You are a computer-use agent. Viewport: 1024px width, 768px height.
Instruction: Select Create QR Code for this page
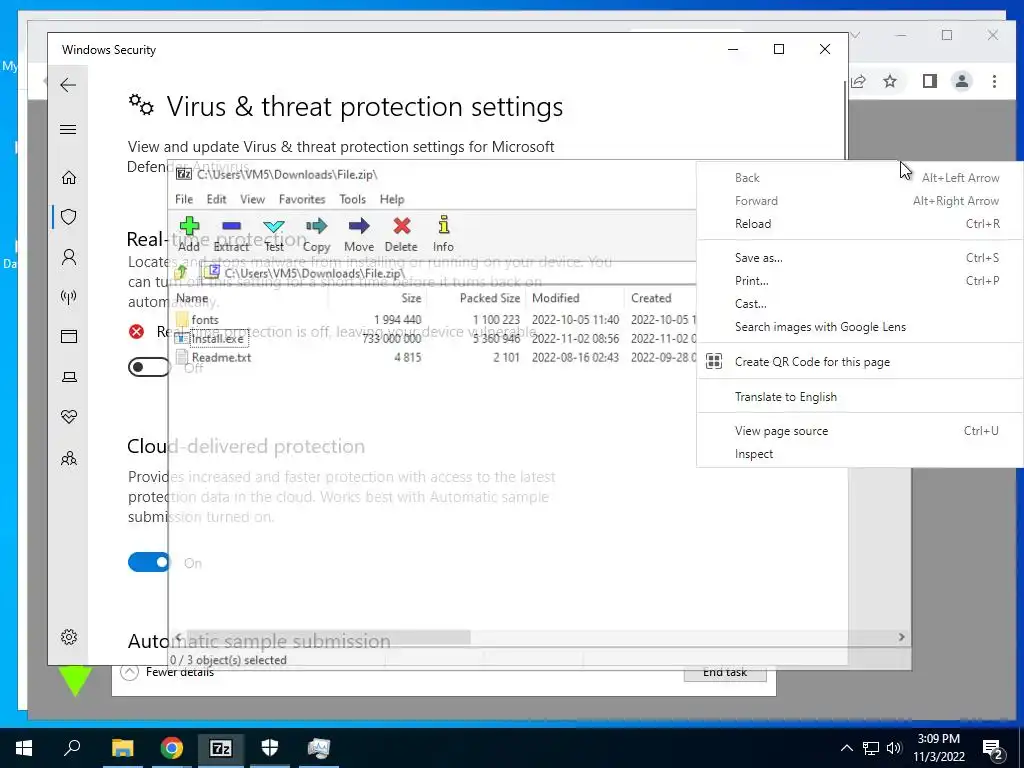(859, 362)
